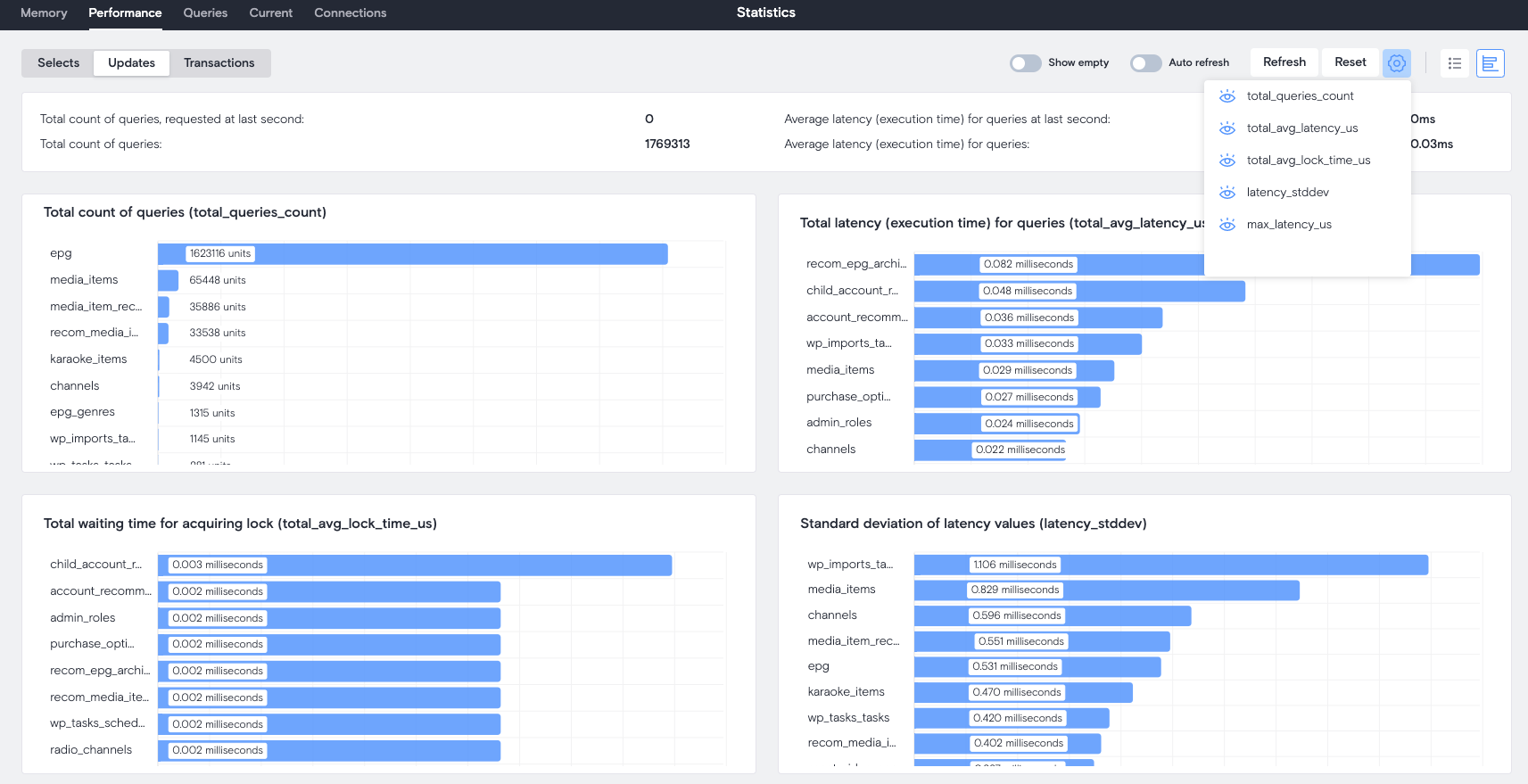The width and height of the screenshot is (1528, 784).
Task: Click eye icon beside total_avg_latency_us
Action: tap(1227, 128)
